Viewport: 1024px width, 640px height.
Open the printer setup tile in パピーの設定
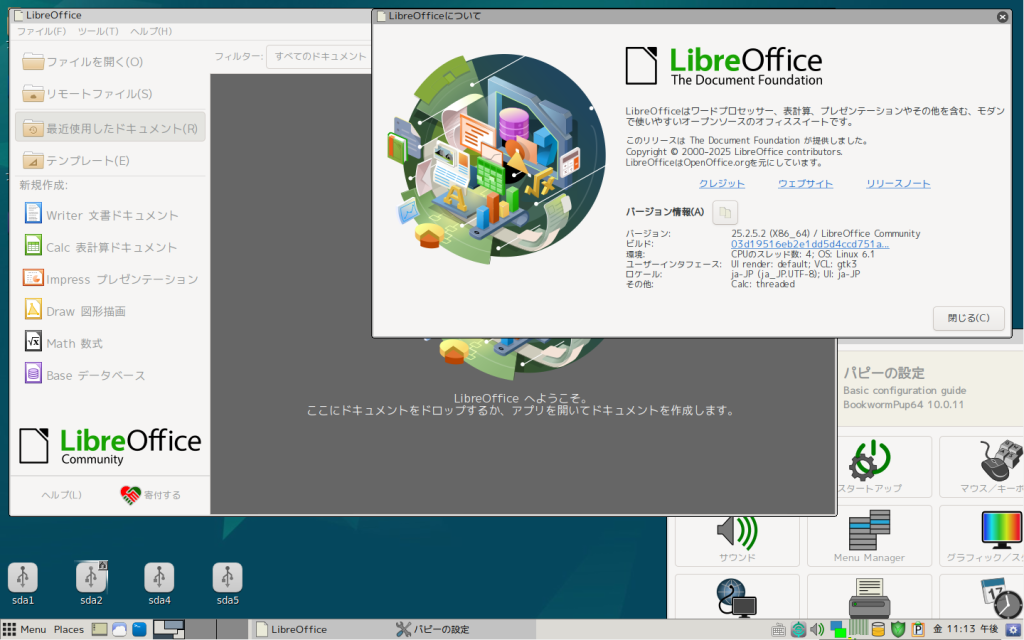click(869, 597)
